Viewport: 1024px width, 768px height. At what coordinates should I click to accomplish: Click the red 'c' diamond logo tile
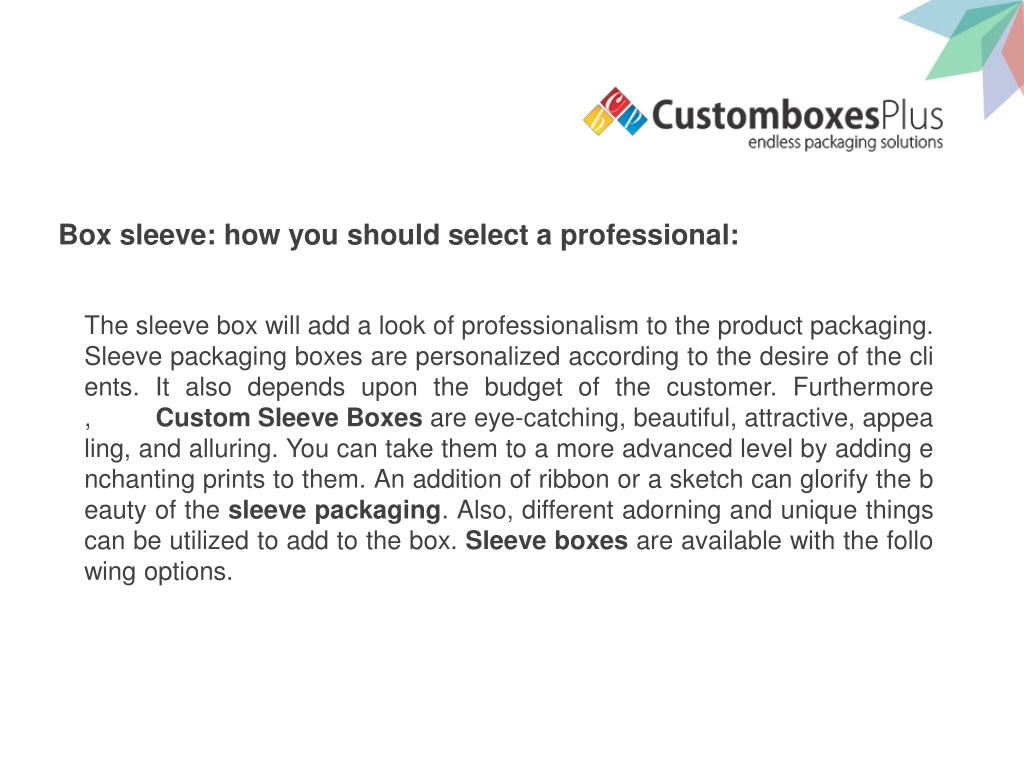click(x=614, y=101)
